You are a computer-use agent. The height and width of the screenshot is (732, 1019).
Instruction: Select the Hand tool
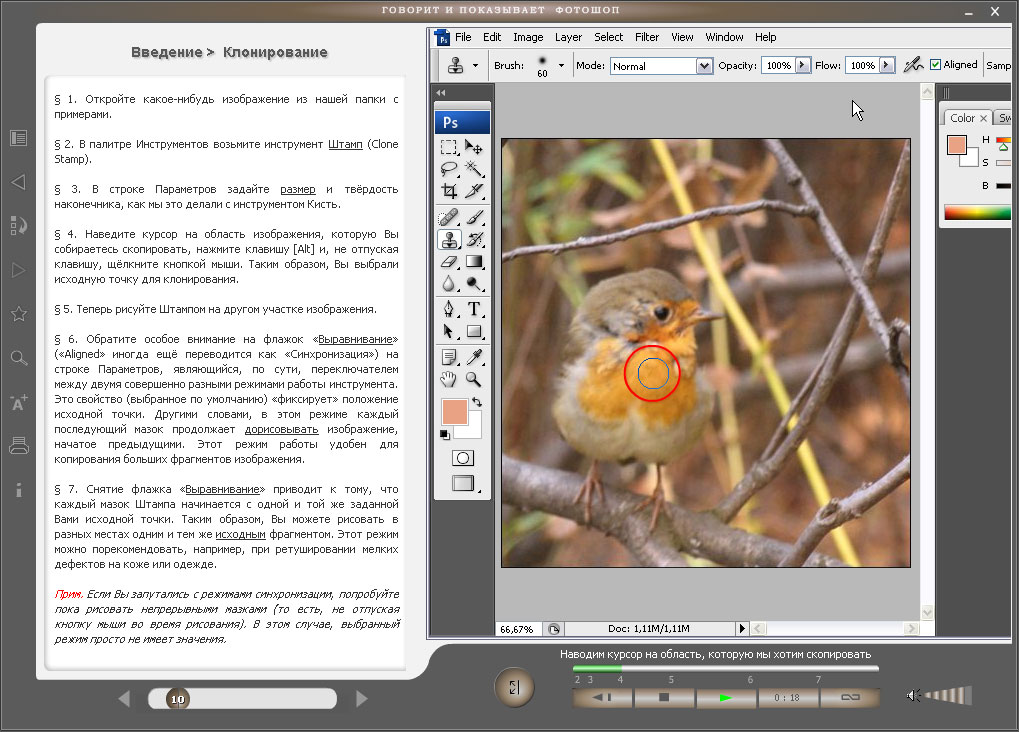[x=449, y=379]
